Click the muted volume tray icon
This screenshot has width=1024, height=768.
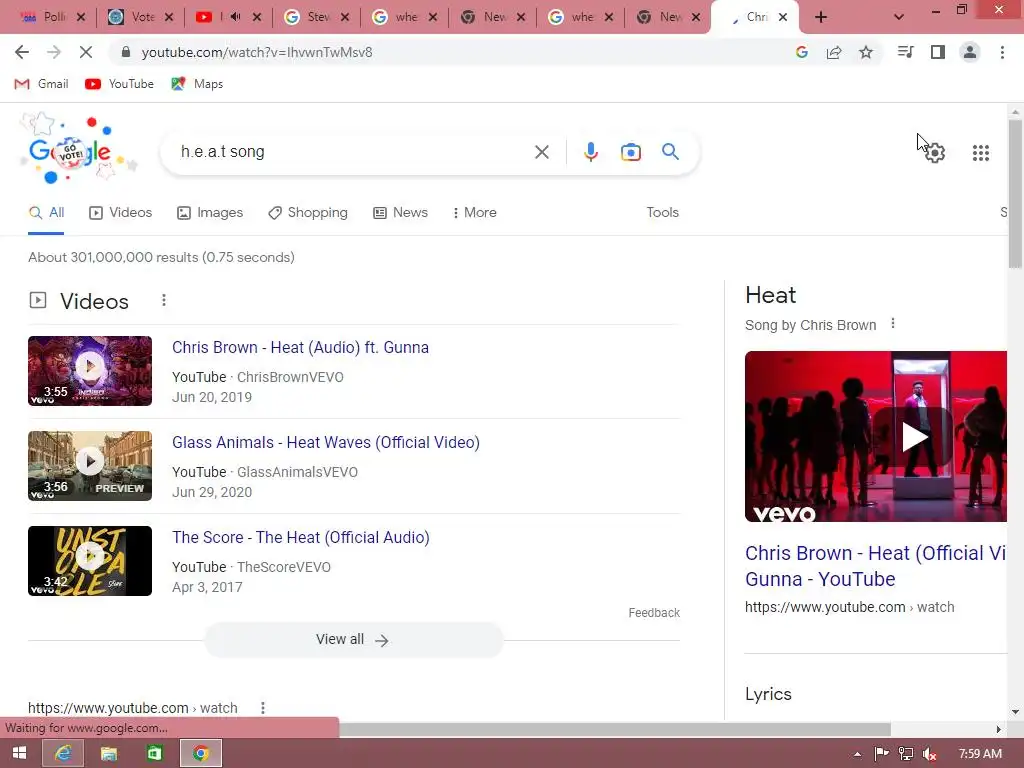929,754
